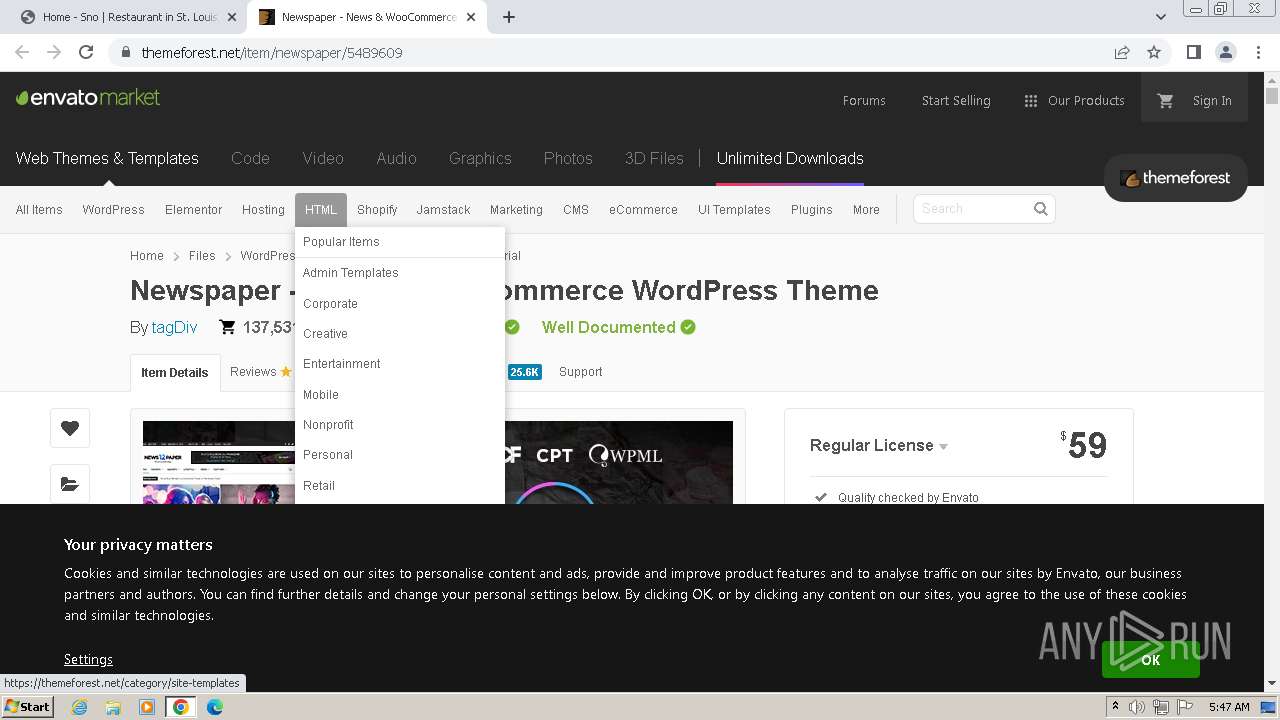Open the Chrome profile avatar
Viewport: 1280px width, 720px height.
click(1225, 52)
